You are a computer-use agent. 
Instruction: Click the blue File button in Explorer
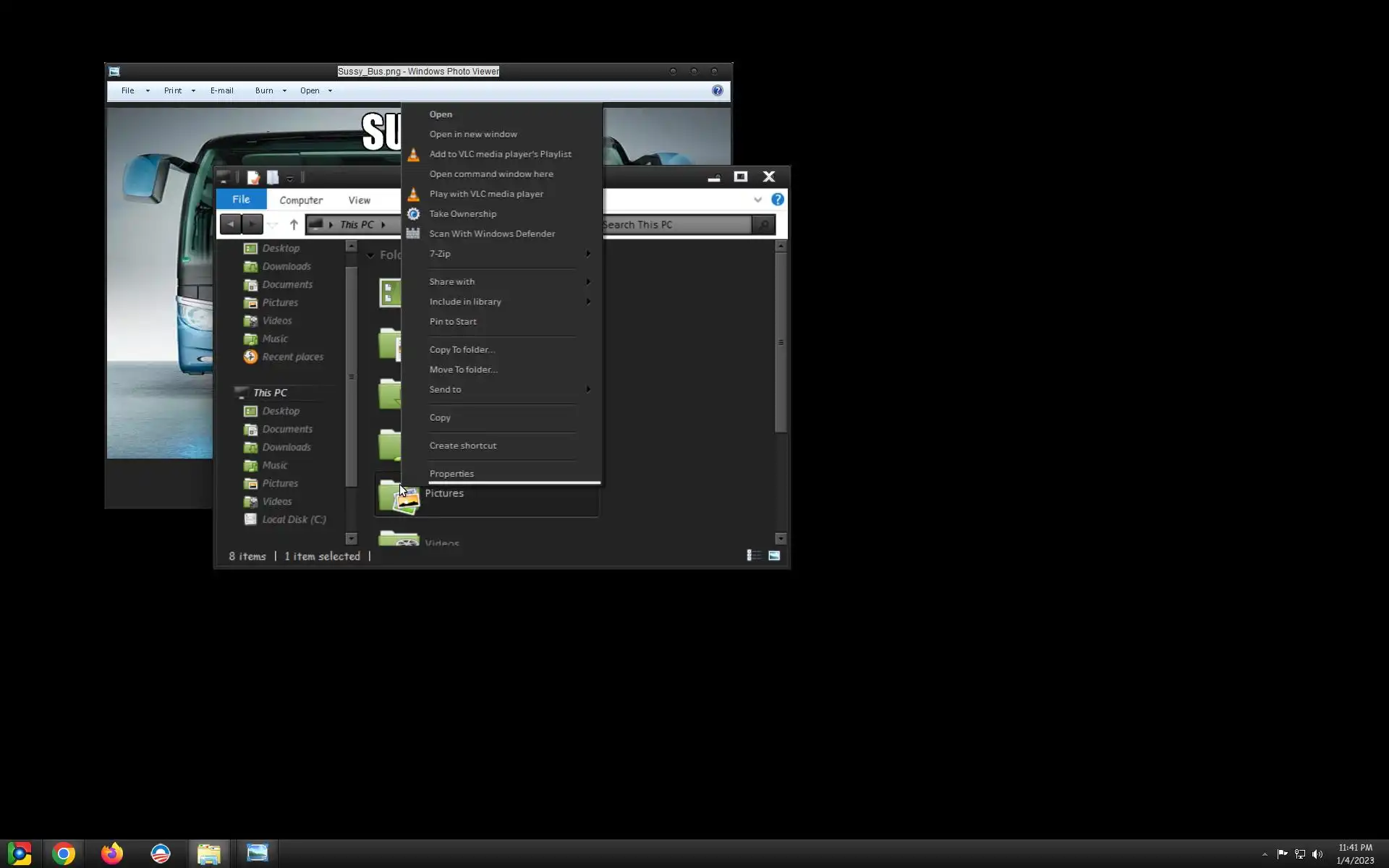(x=241, y=200)
